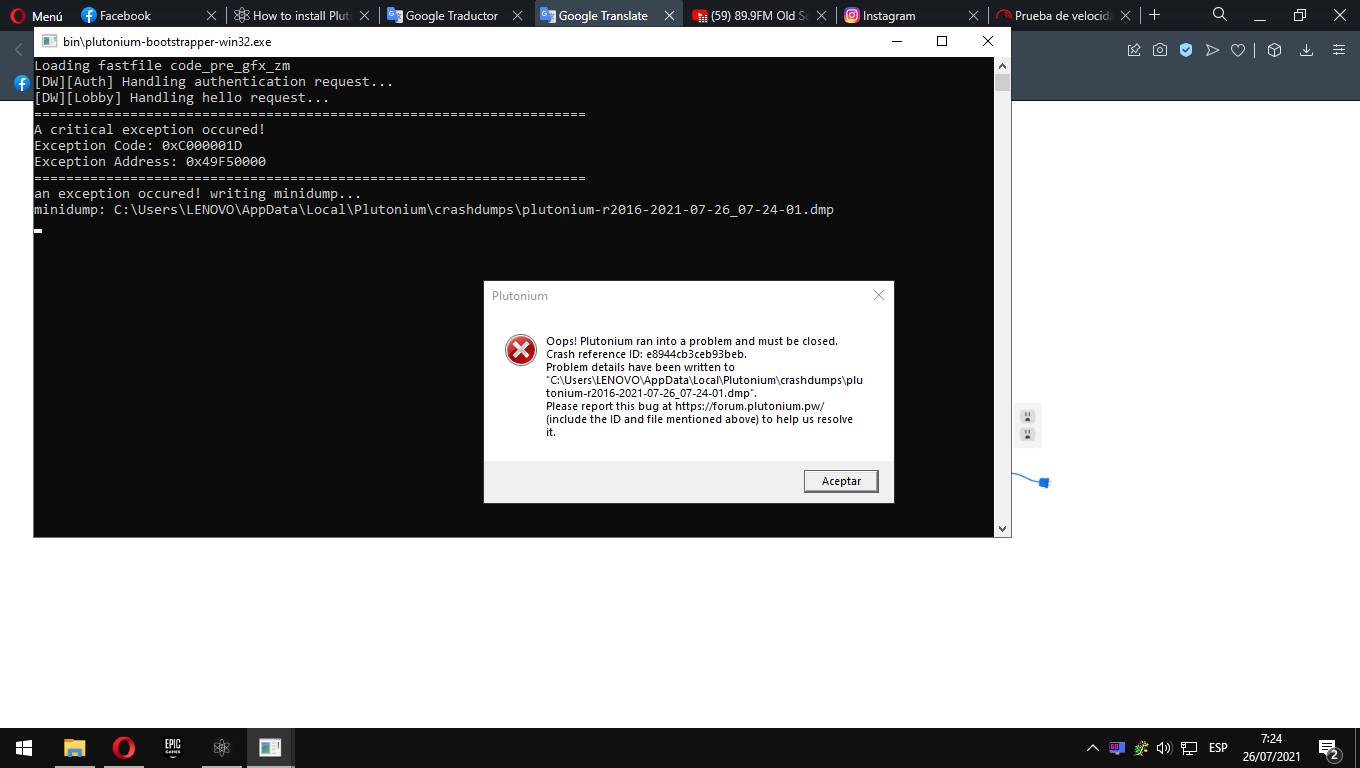Click the My Flow send icon
This screenshot has height=768, width=1360.
coord(1212,50)
